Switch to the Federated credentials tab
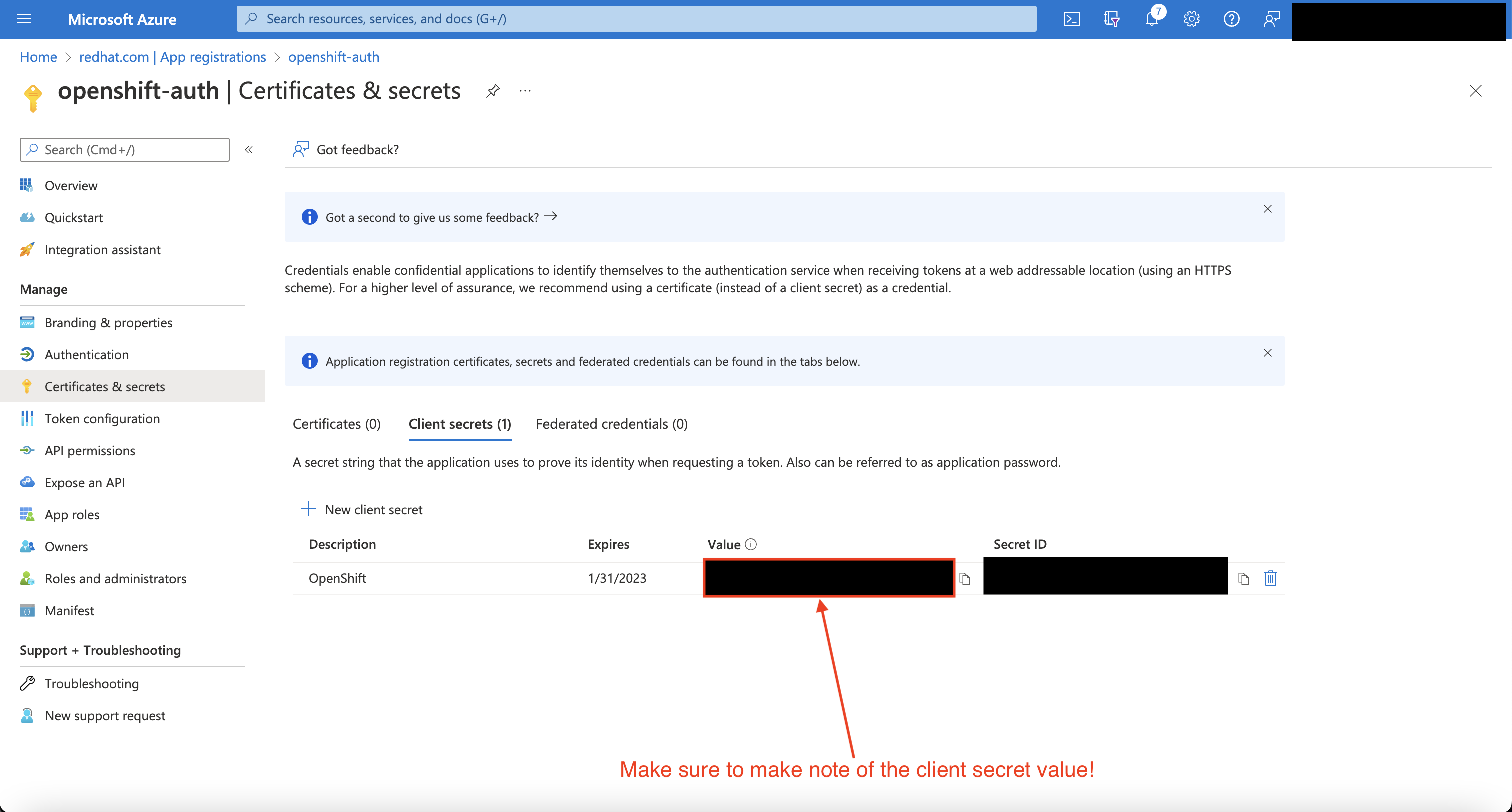Screen dimensions: 1512x812 [x=612, y=424]
